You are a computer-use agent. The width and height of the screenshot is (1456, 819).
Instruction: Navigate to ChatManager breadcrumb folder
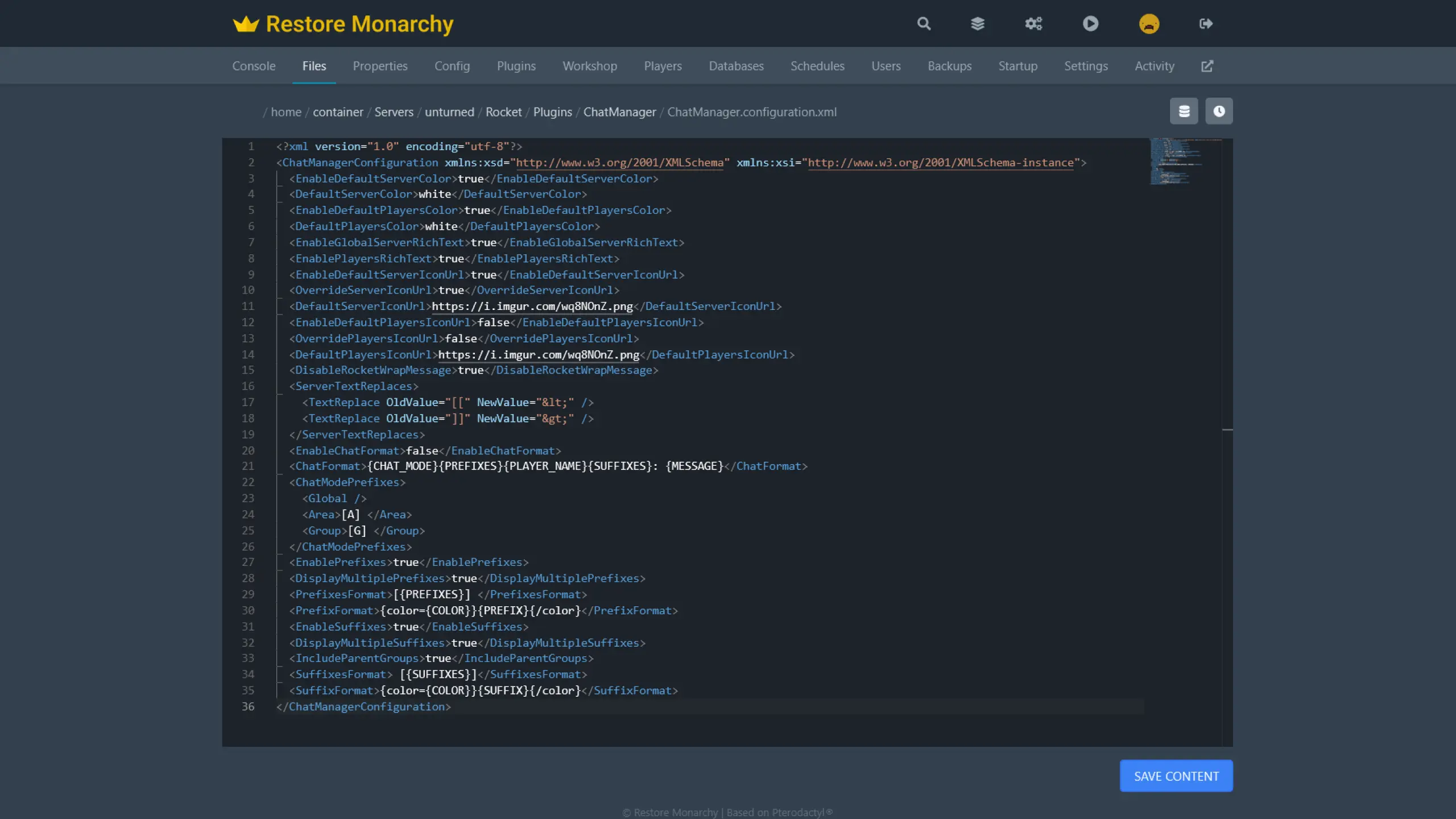[x=619, y=112]
